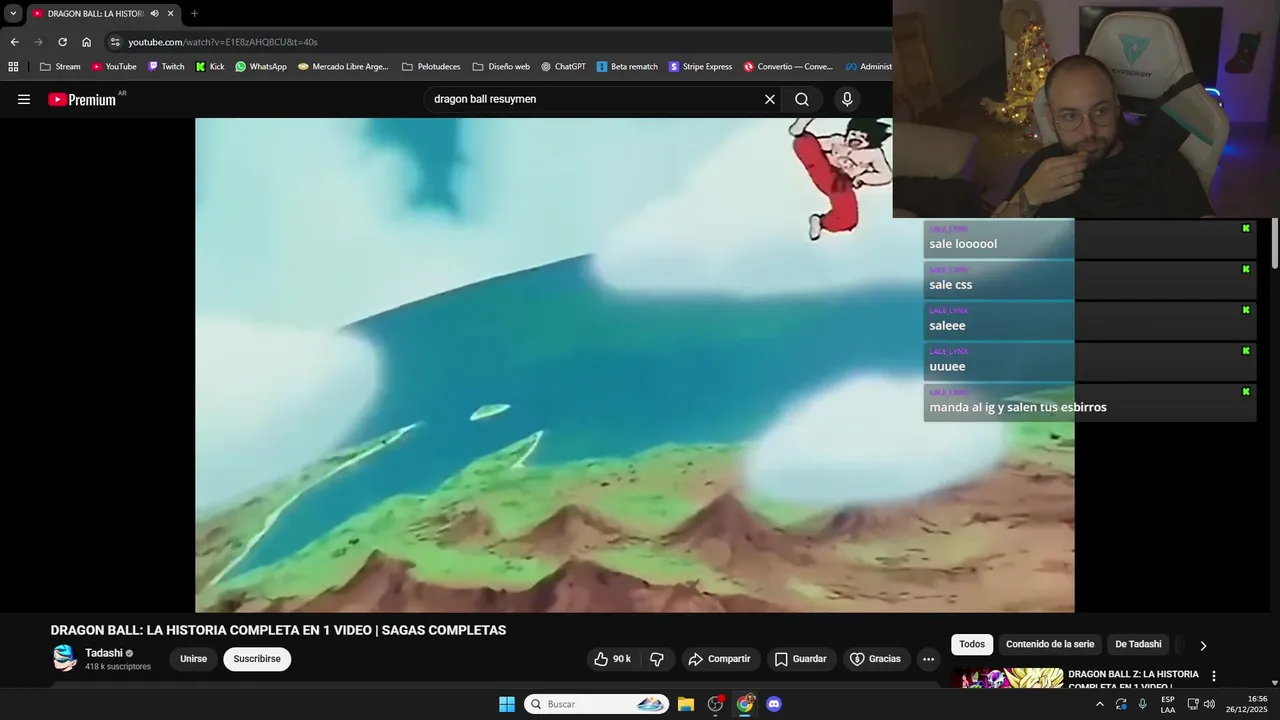Open the browser home page button
Viewport: 1280px width, 720px height.
point(86,42)
